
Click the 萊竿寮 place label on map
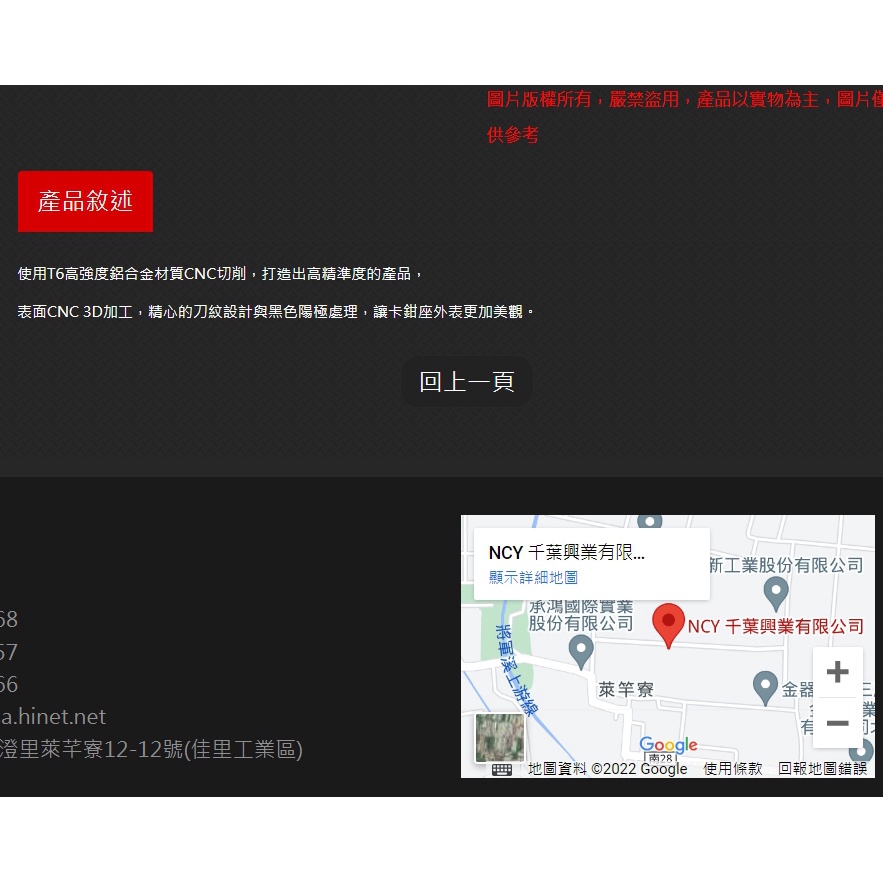[626, 689]
